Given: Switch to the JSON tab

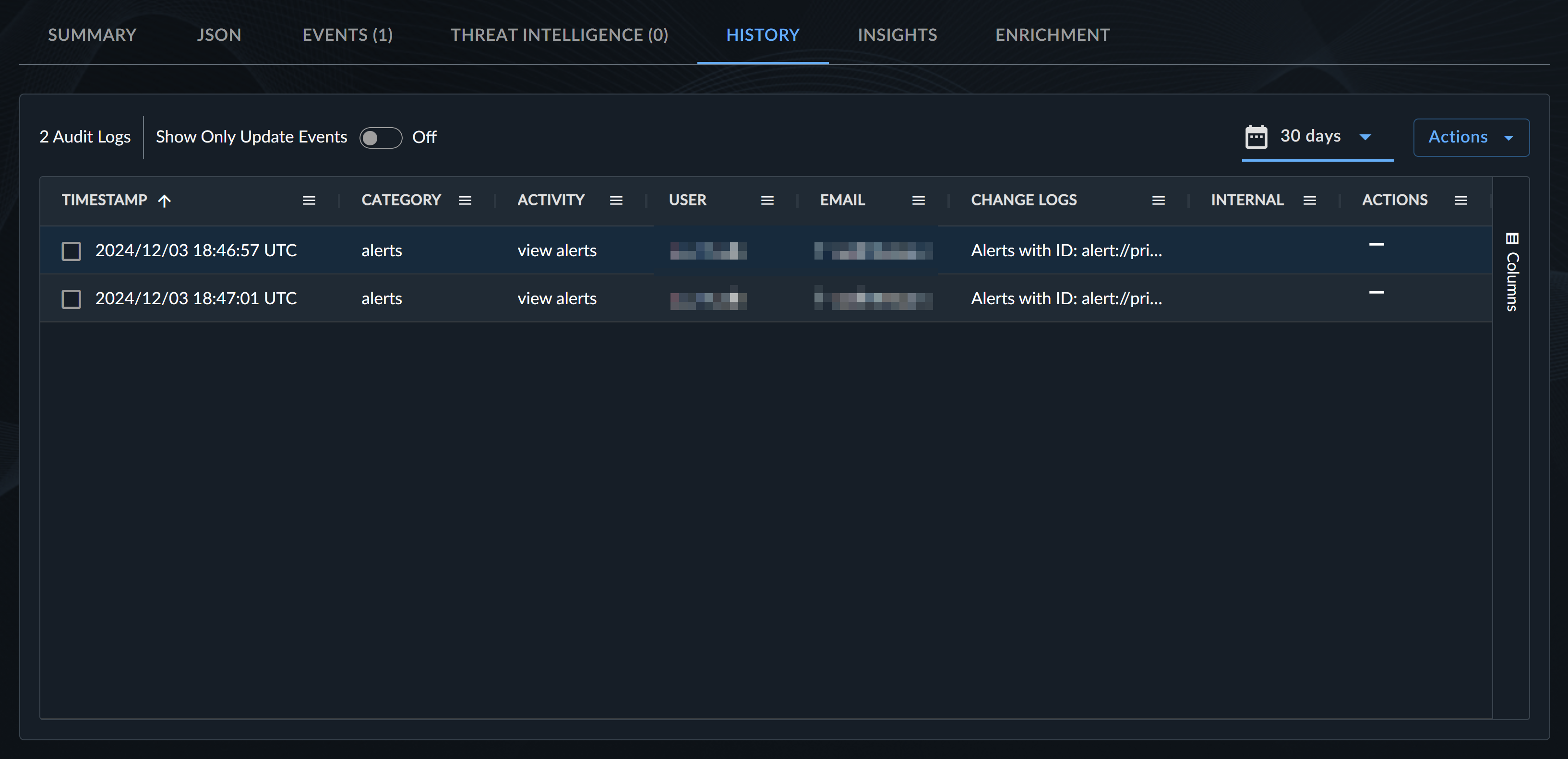Looking at the screenshot, I should click(219, 35).
